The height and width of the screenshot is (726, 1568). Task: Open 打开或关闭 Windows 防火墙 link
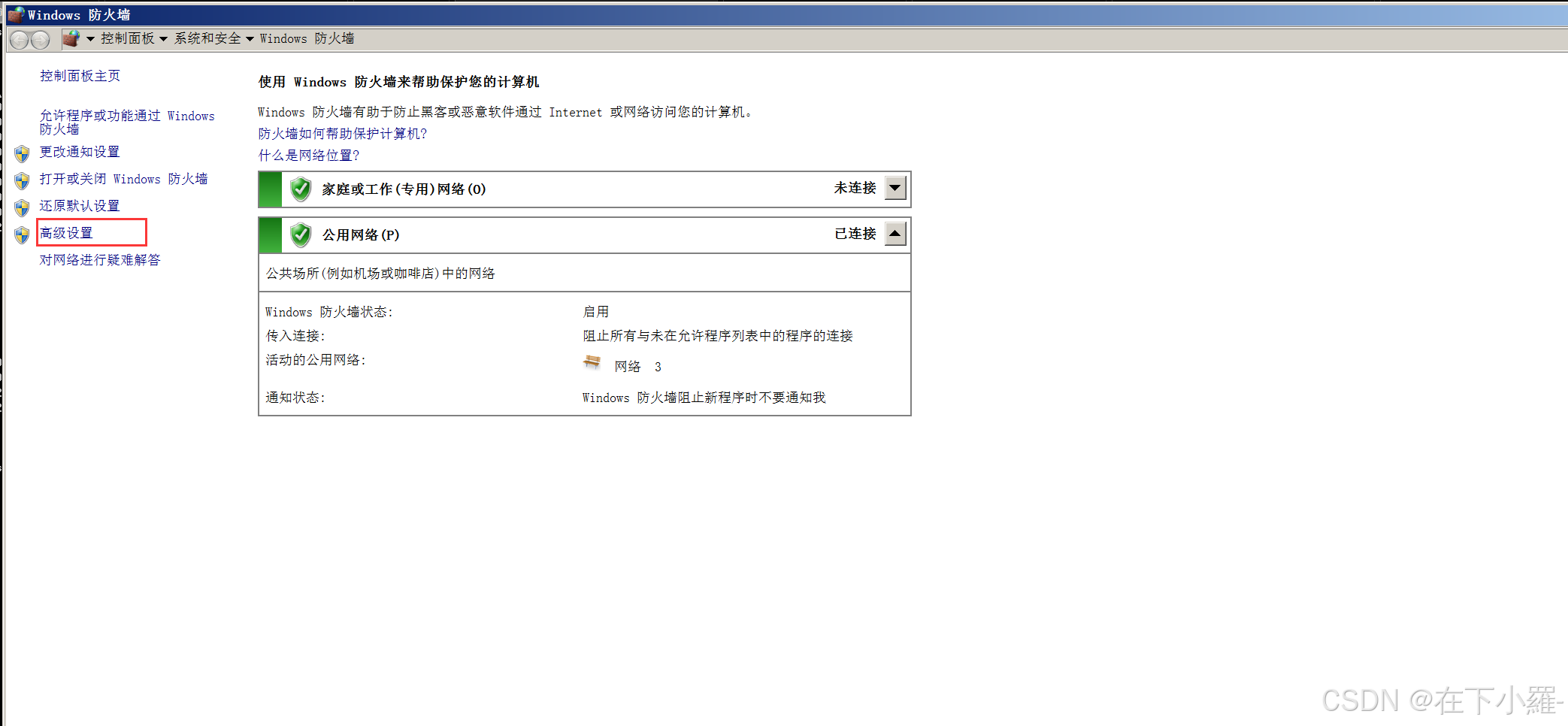click(x=123, y=179)
